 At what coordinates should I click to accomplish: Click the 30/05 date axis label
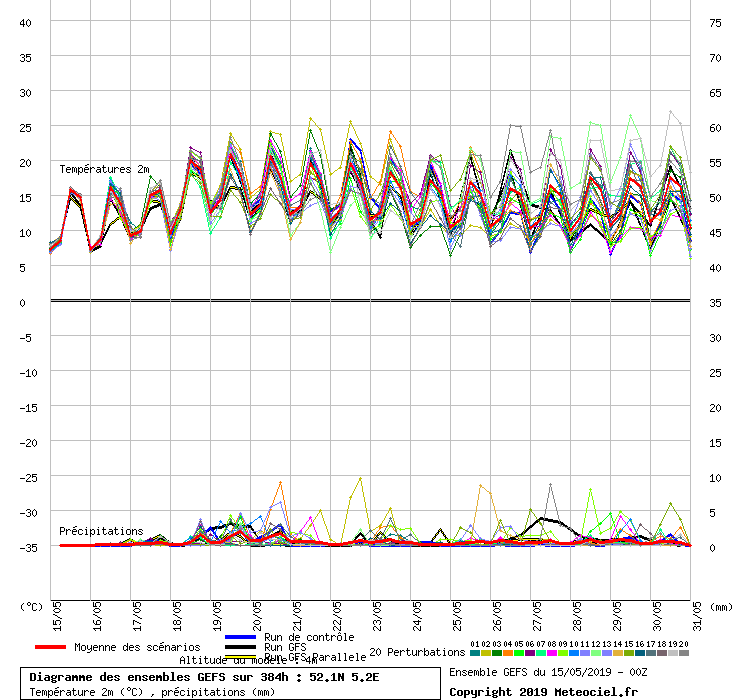657,616
